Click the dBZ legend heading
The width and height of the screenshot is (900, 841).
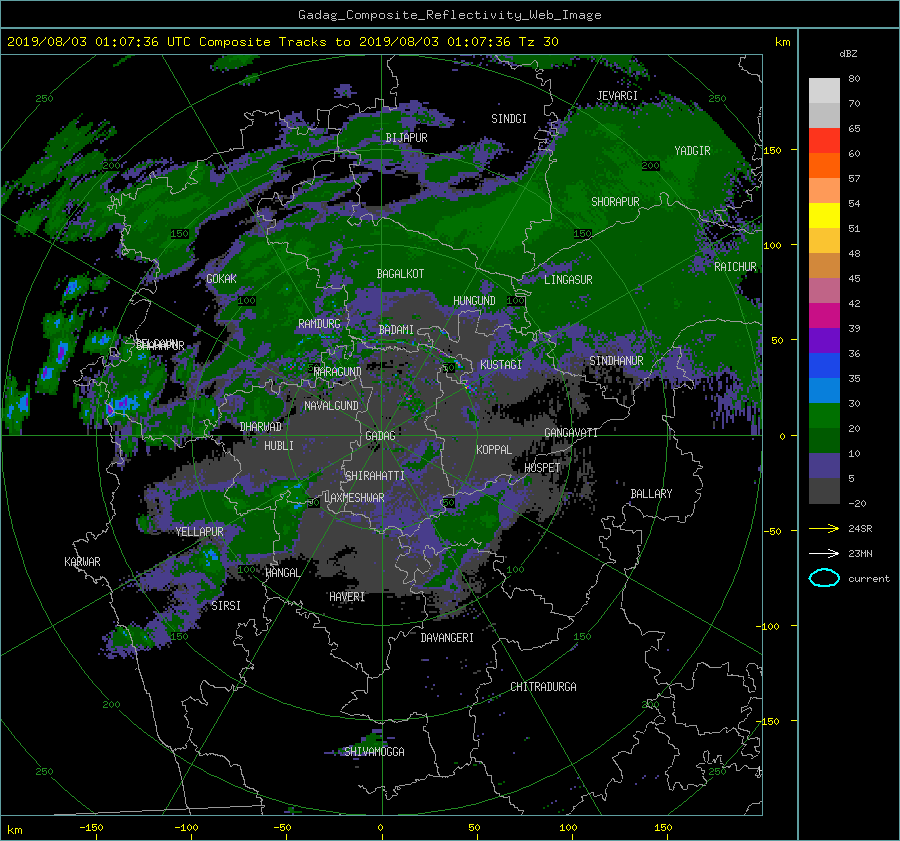pos(848,53)
